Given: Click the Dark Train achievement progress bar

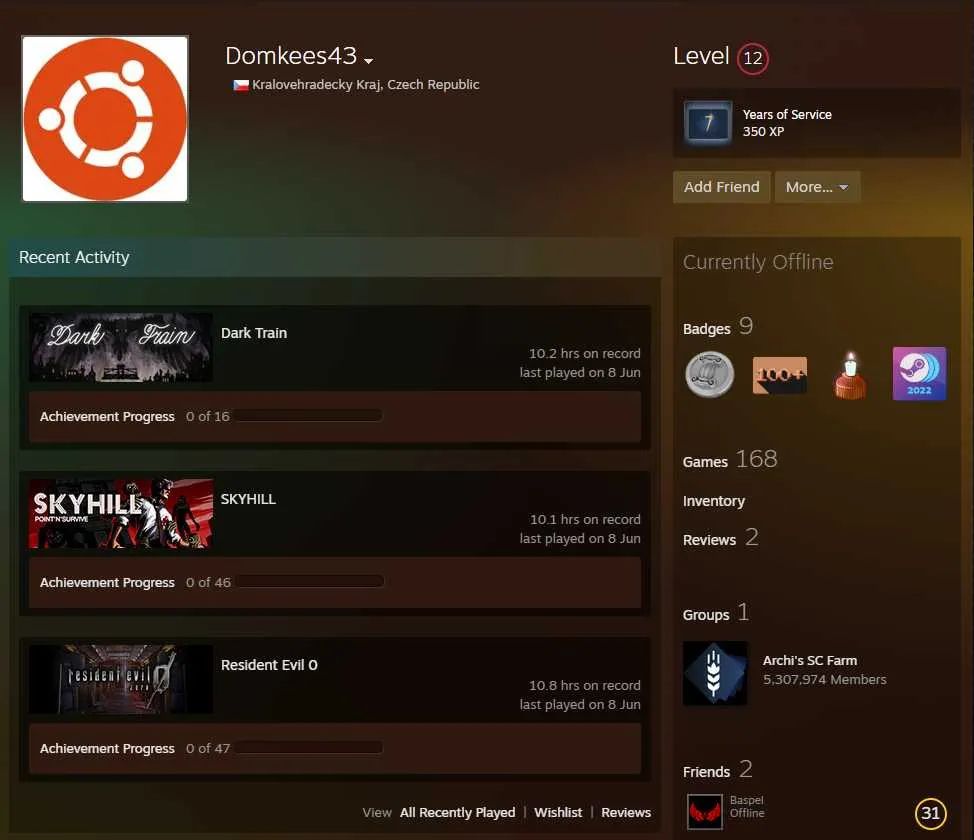Looking at the screenshot, I should click(308, 416).
